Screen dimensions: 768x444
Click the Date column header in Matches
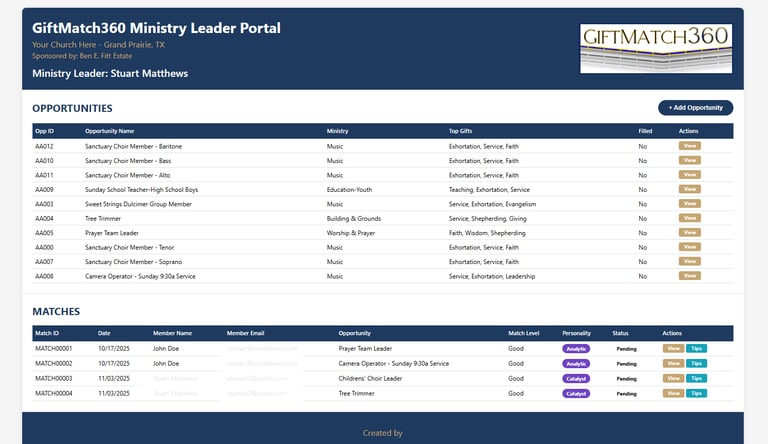point(104,333)
